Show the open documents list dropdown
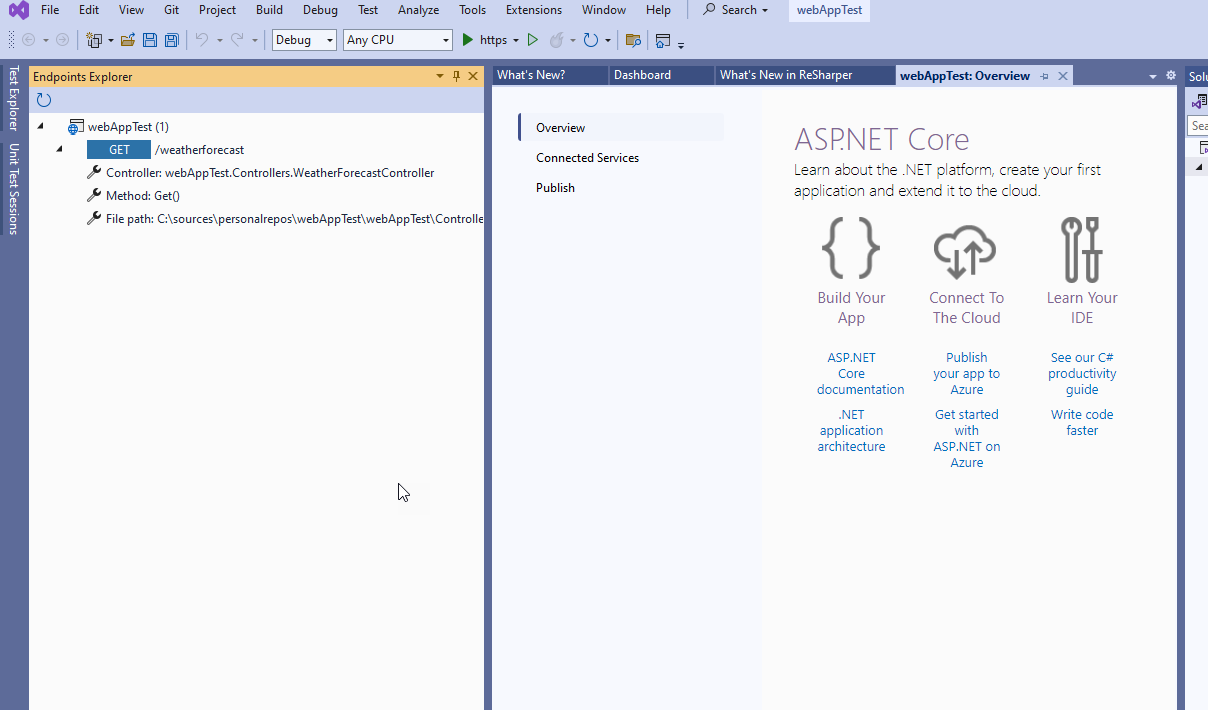The height and width of the screenshot is (710, 1208). (1152, 76)
